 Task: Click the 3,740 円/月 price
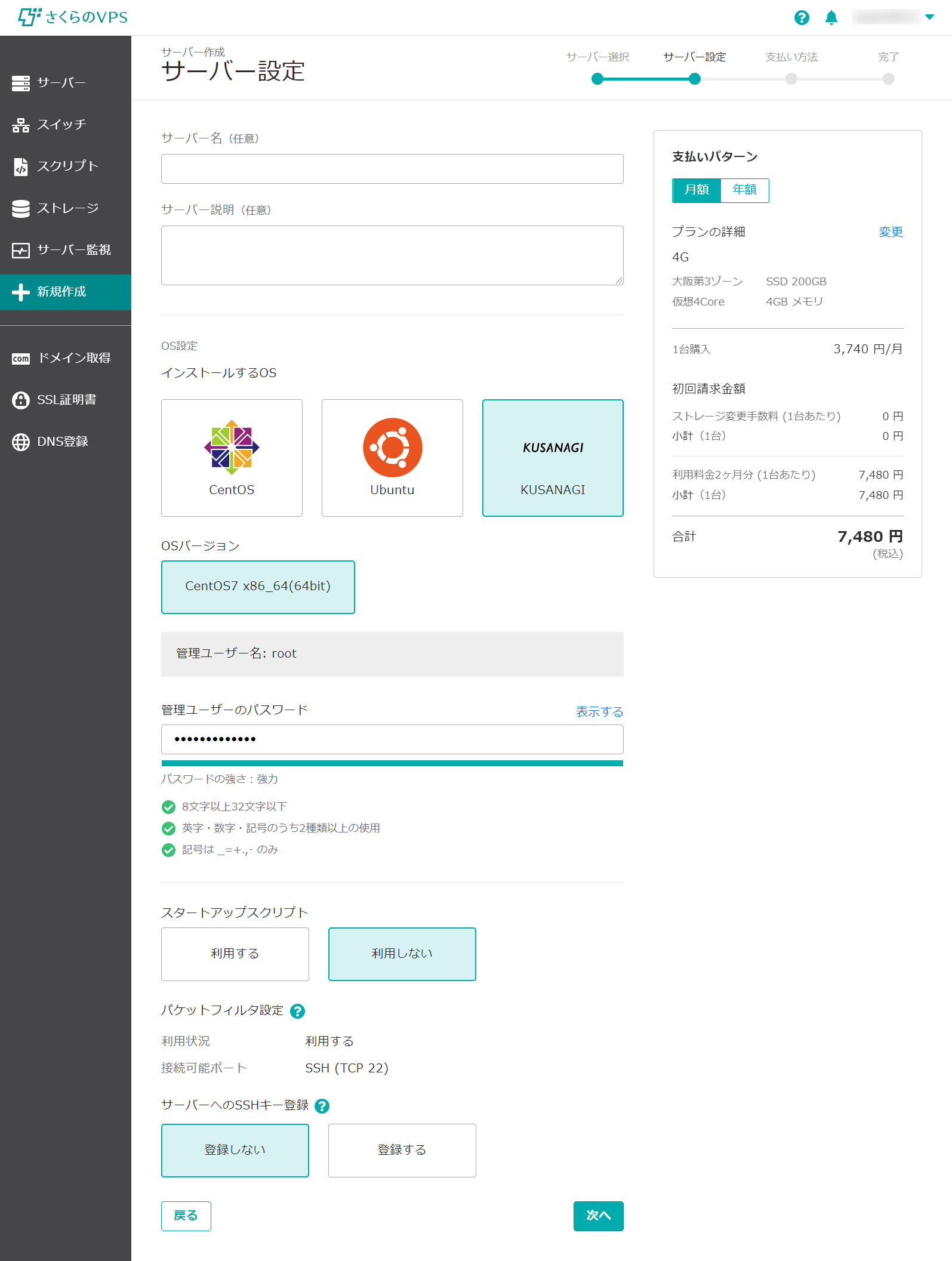[868, 349]
